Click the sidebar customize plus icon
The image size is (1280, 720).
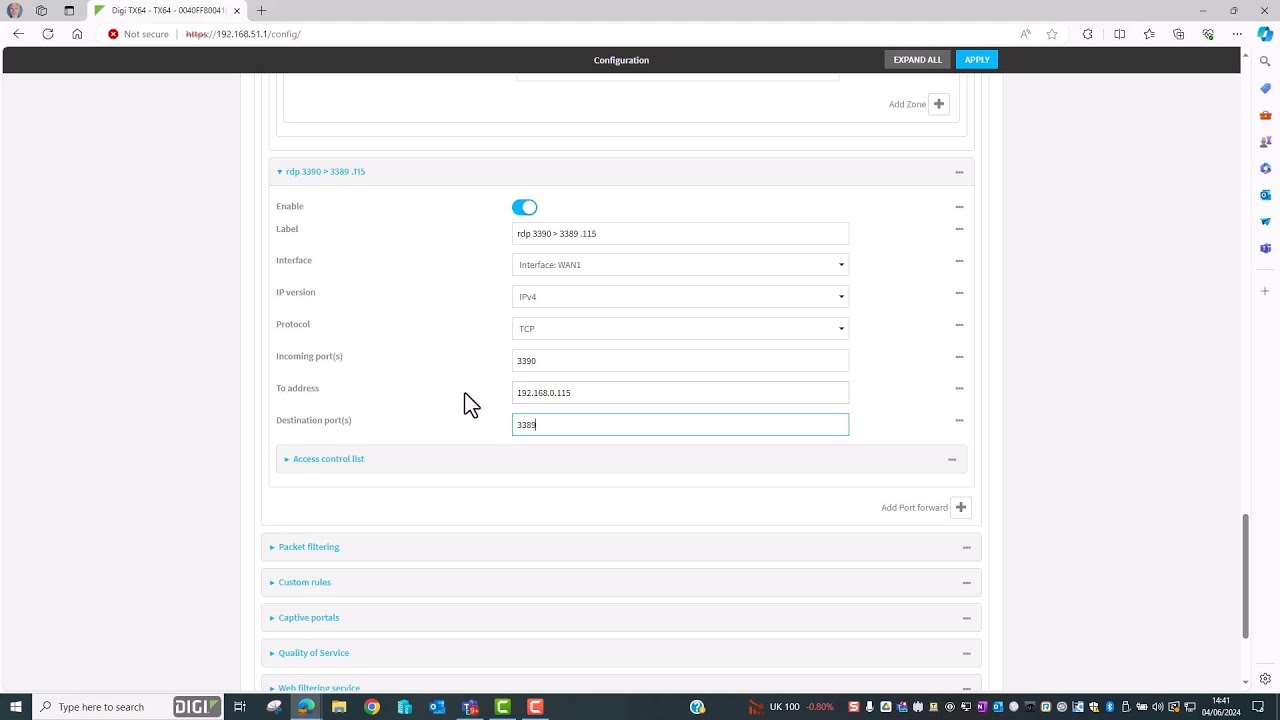point(1265,291)
